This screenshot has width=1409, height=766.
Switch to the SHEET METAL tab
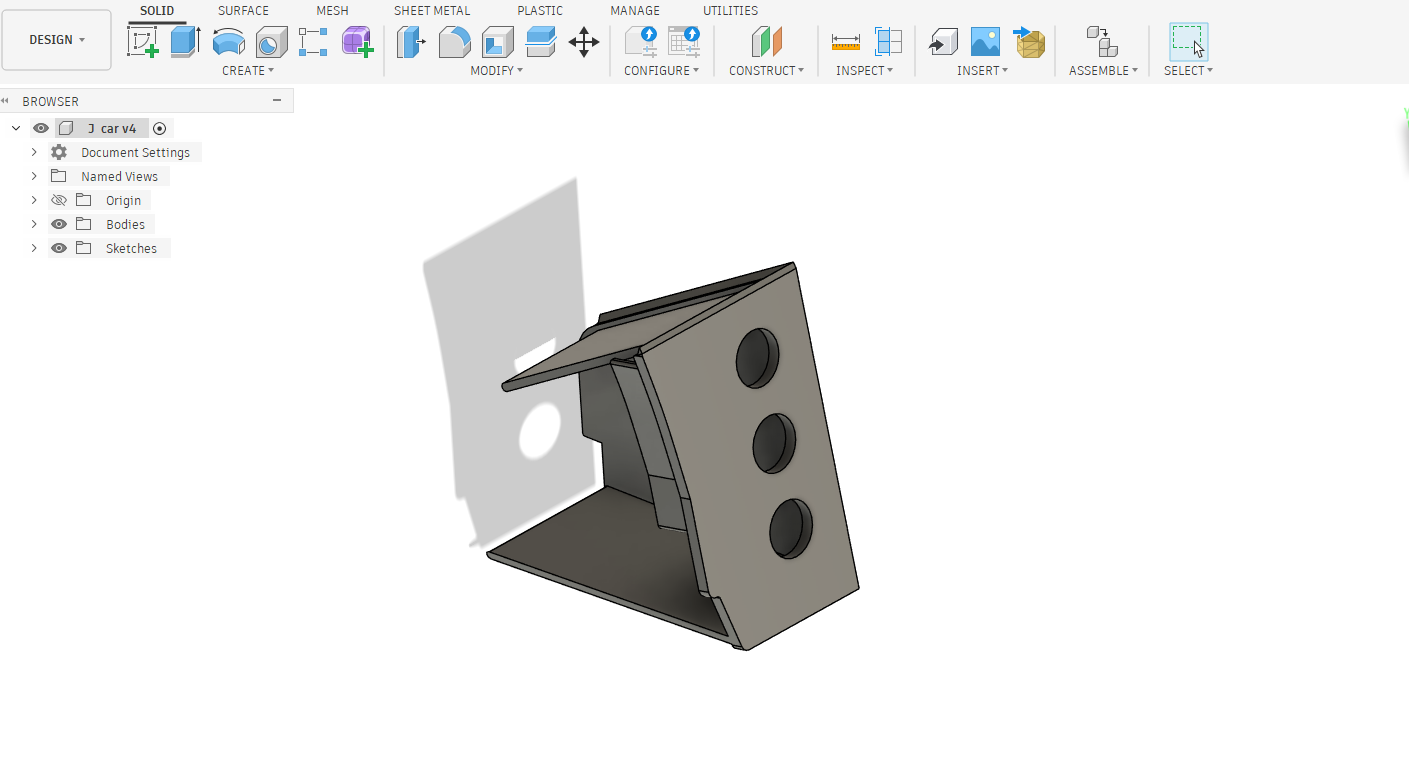point(432,11)
